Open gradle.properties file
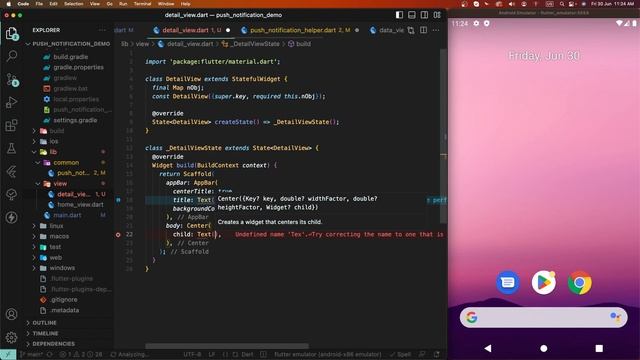This screenshot has width=640, height=360. pyautogui.click(x=78, y=67)
